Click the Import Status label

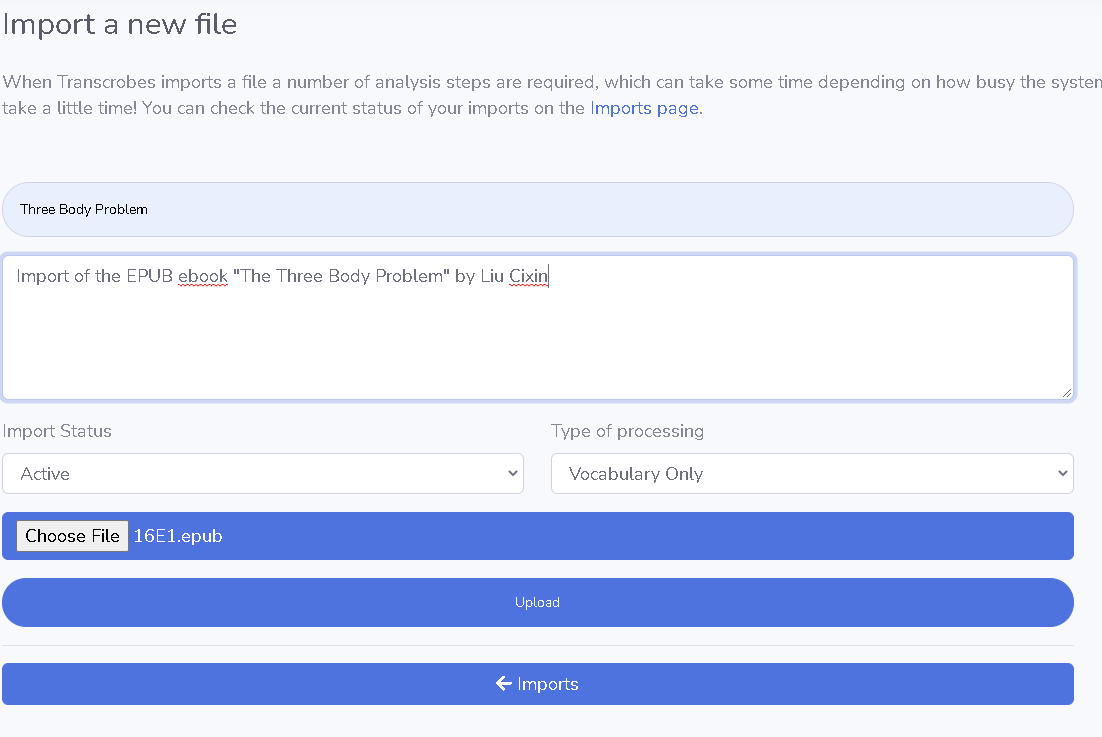[57, 431]
